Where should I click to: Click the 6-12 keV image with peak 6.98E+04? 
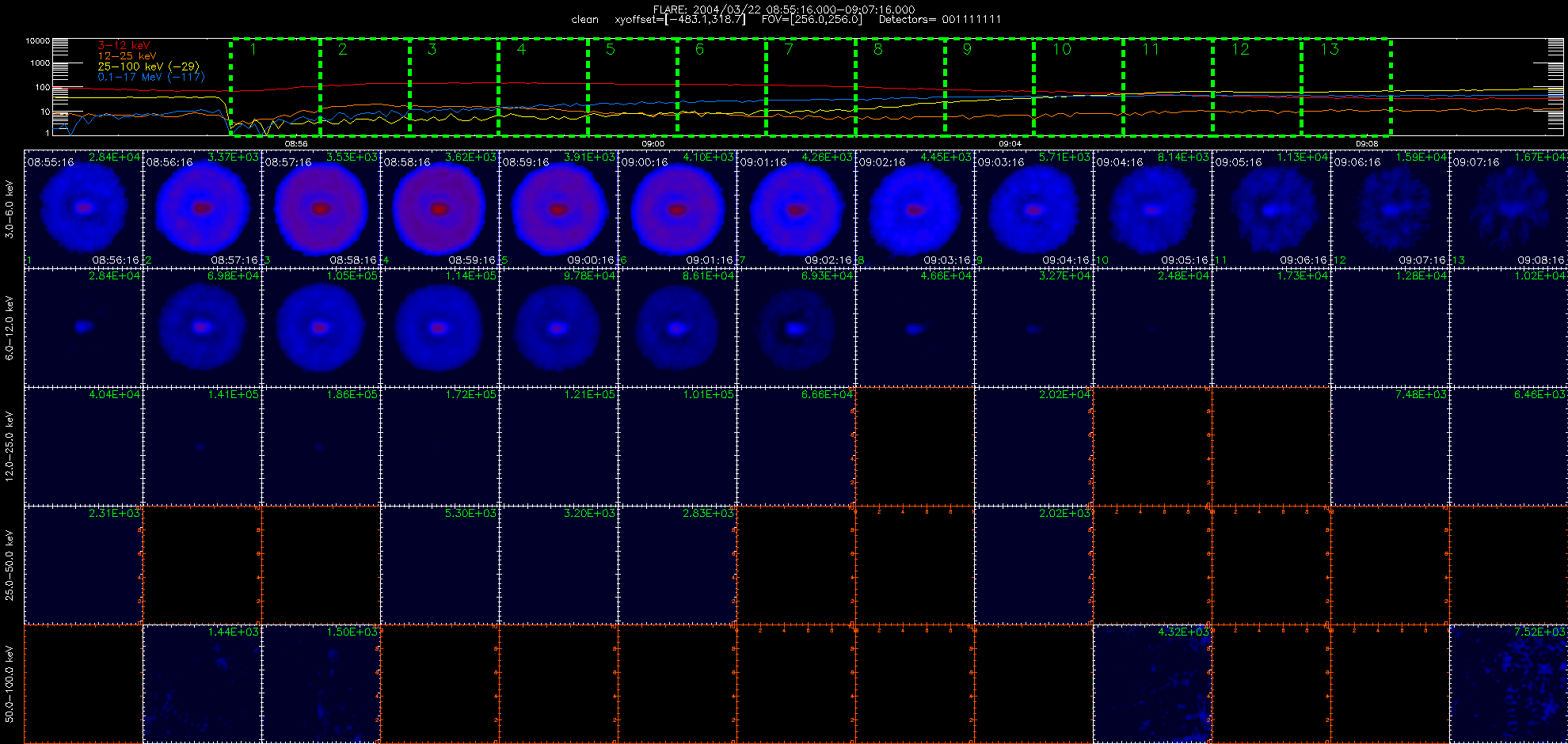pyautogui.click(x=202, y=328)
